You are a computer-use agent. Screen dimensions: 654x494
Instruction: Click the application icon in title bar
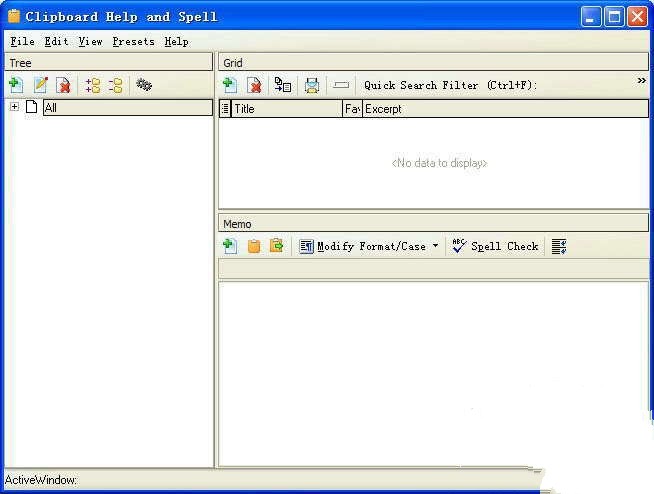[x=14, y=16]
